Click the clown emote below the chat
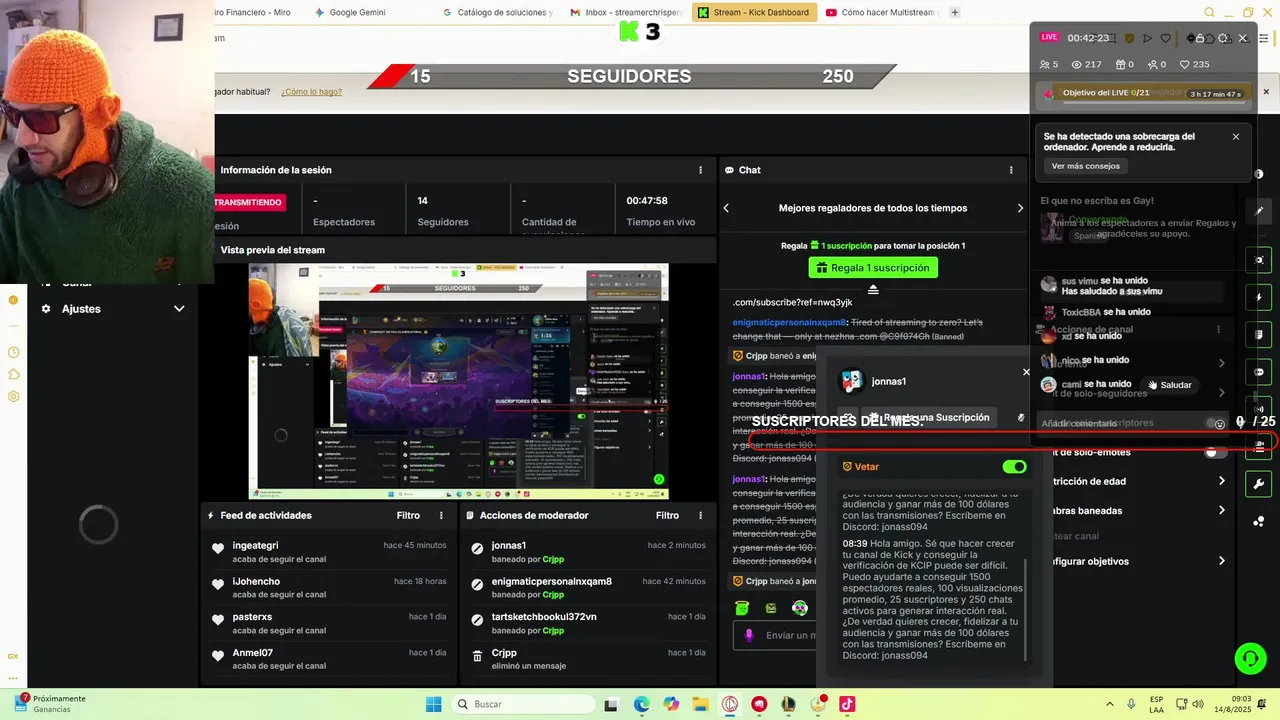 800,607
